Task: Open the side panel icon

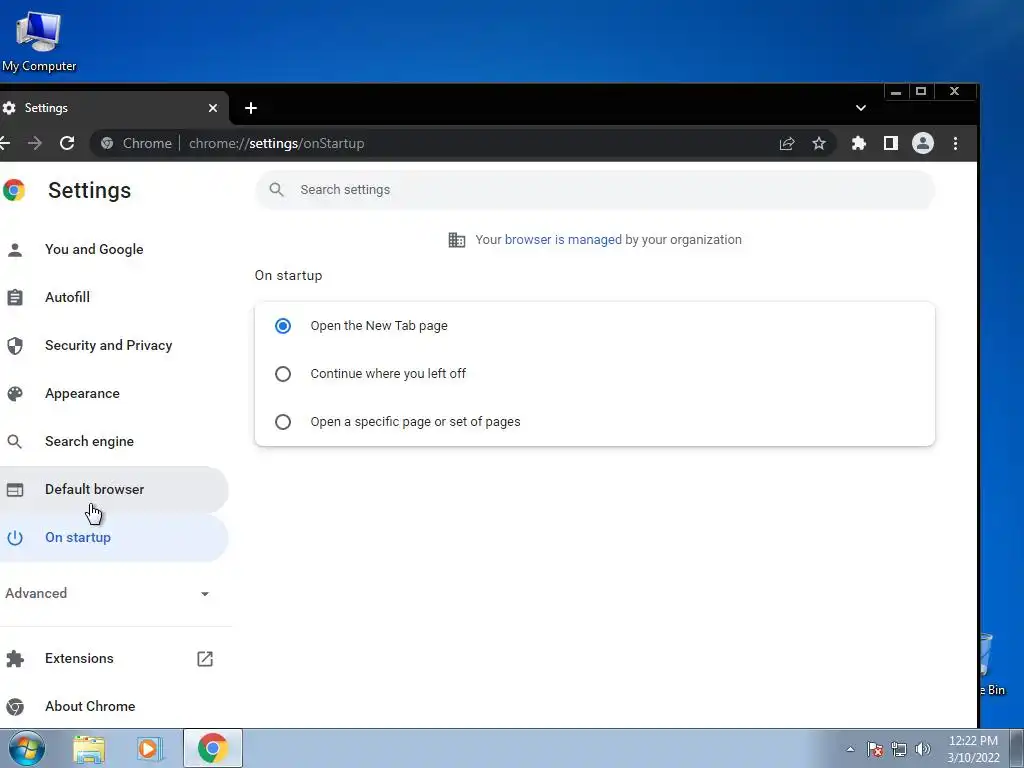Action: (891, 144)
